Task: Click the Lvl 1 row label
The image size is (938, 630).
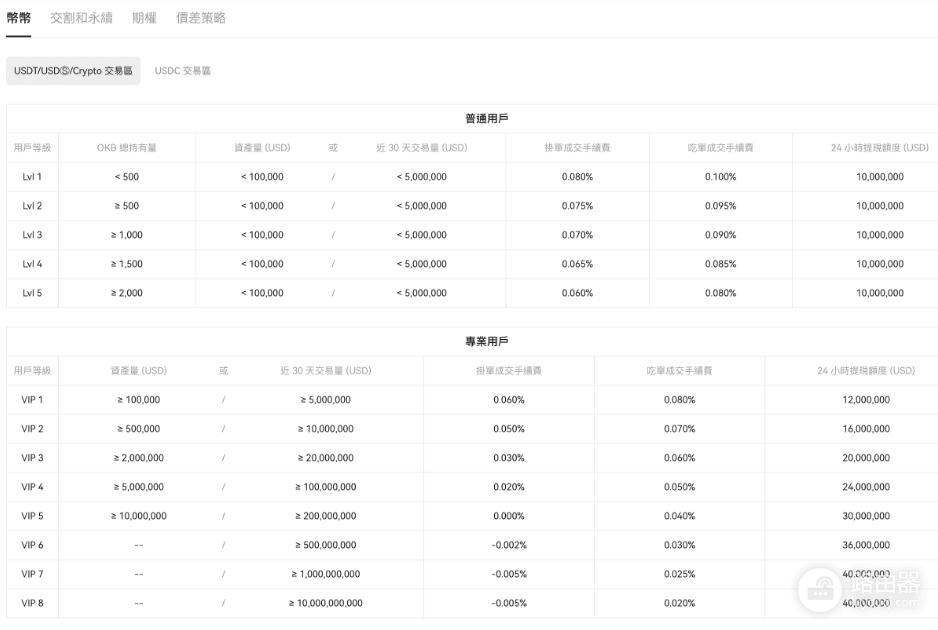Action: [x=32, y=176]
